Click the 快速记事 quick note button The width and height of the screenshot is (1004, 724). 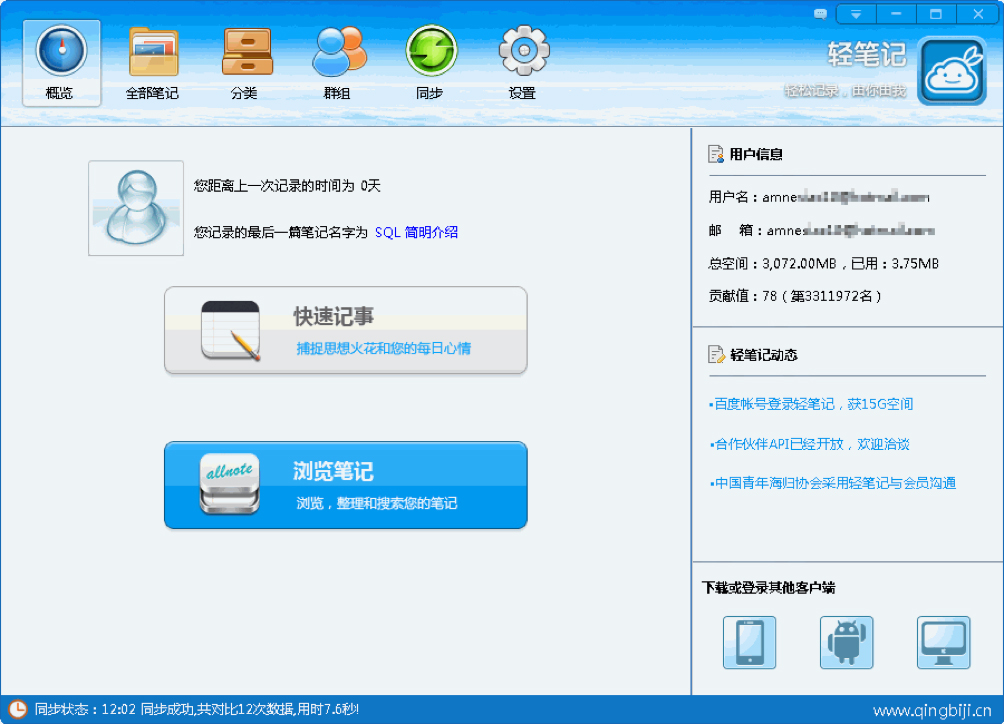tap(346, 330)
